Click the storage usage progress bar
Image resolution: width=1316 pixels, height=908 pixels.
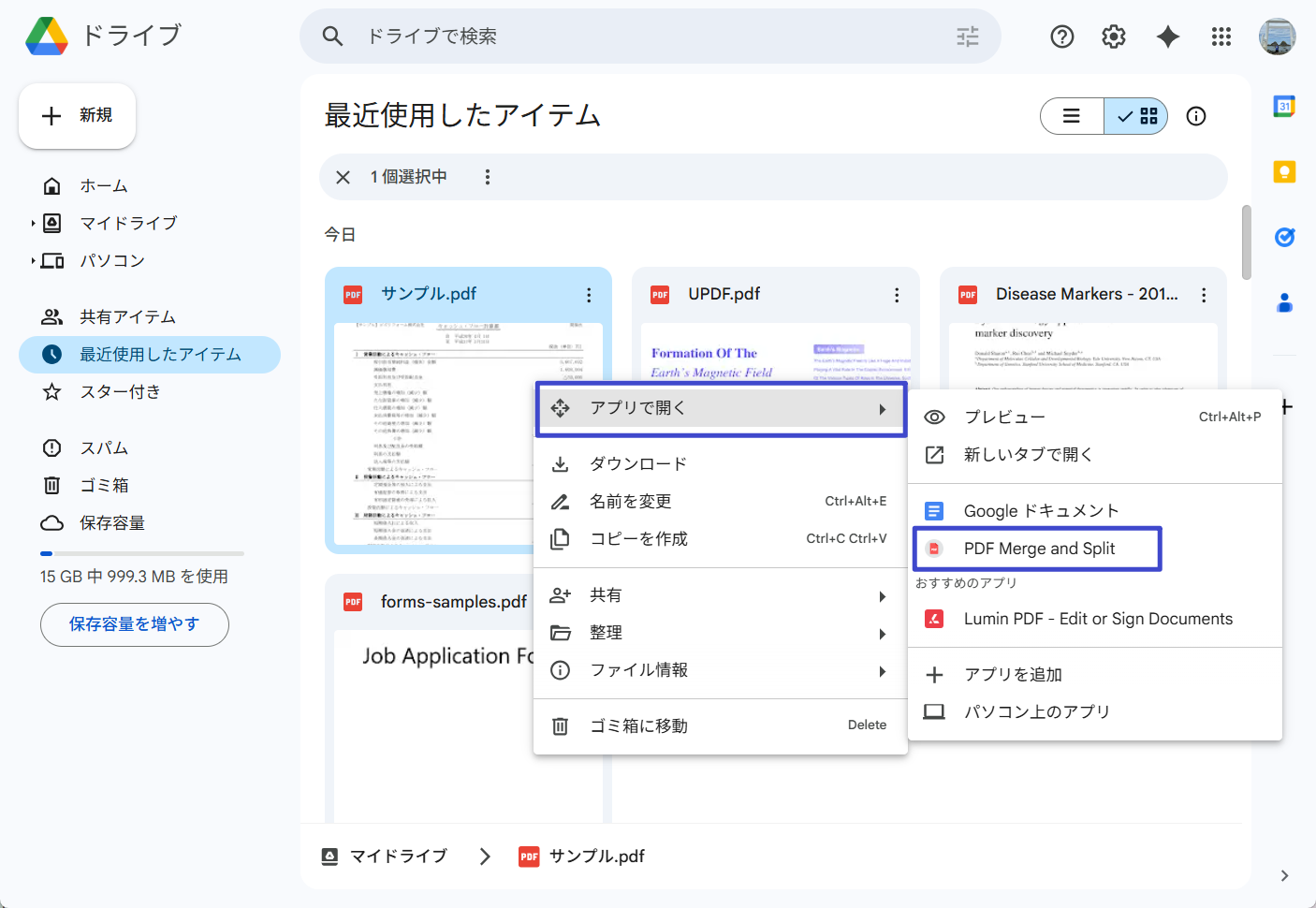142,553
